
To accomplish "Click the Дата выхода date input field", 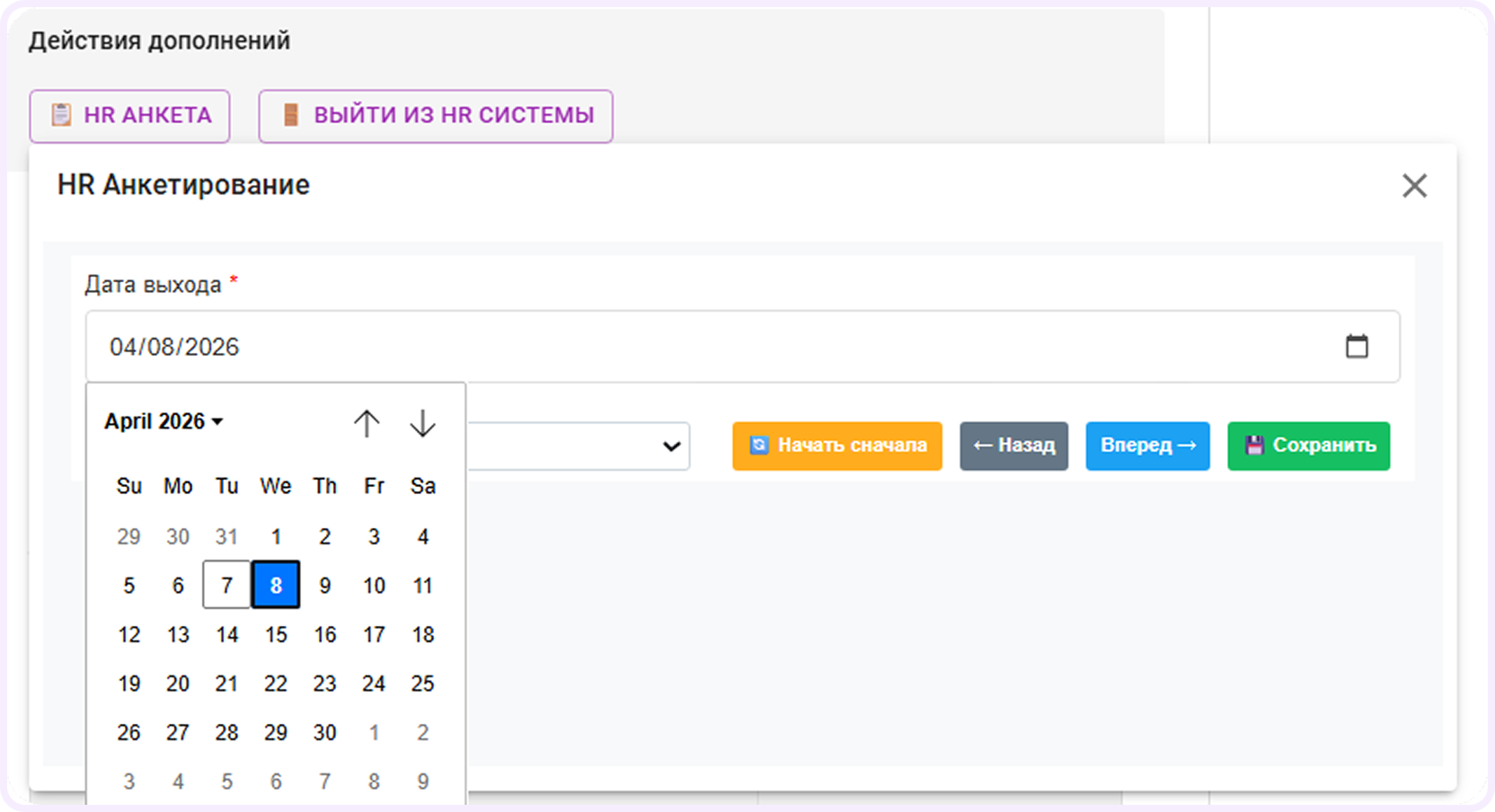I will (x=742, y=347).
